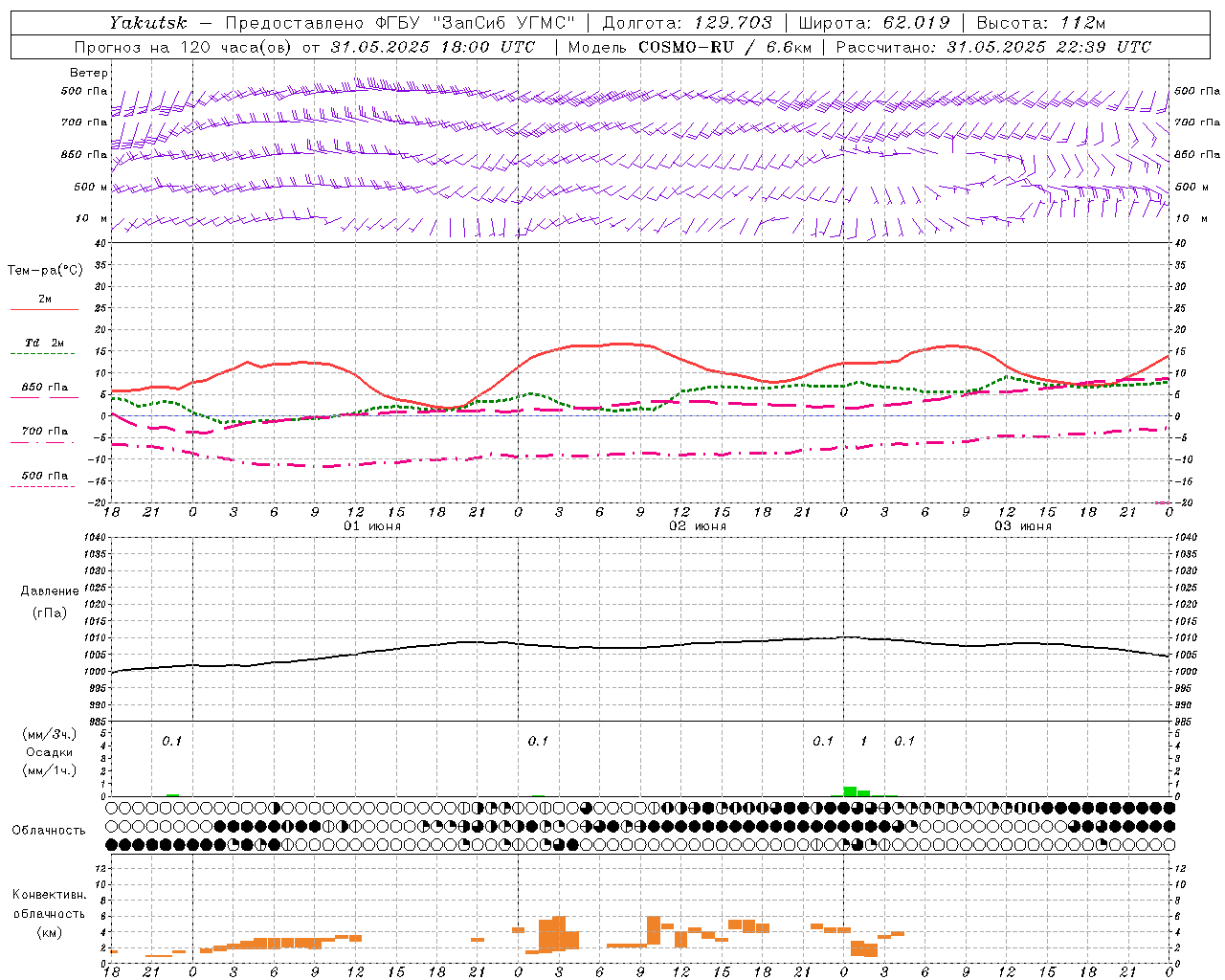Click the 'Td 2м' dew point legend label
Viewport: 1225px width, 980px height.
pos(45,343)
